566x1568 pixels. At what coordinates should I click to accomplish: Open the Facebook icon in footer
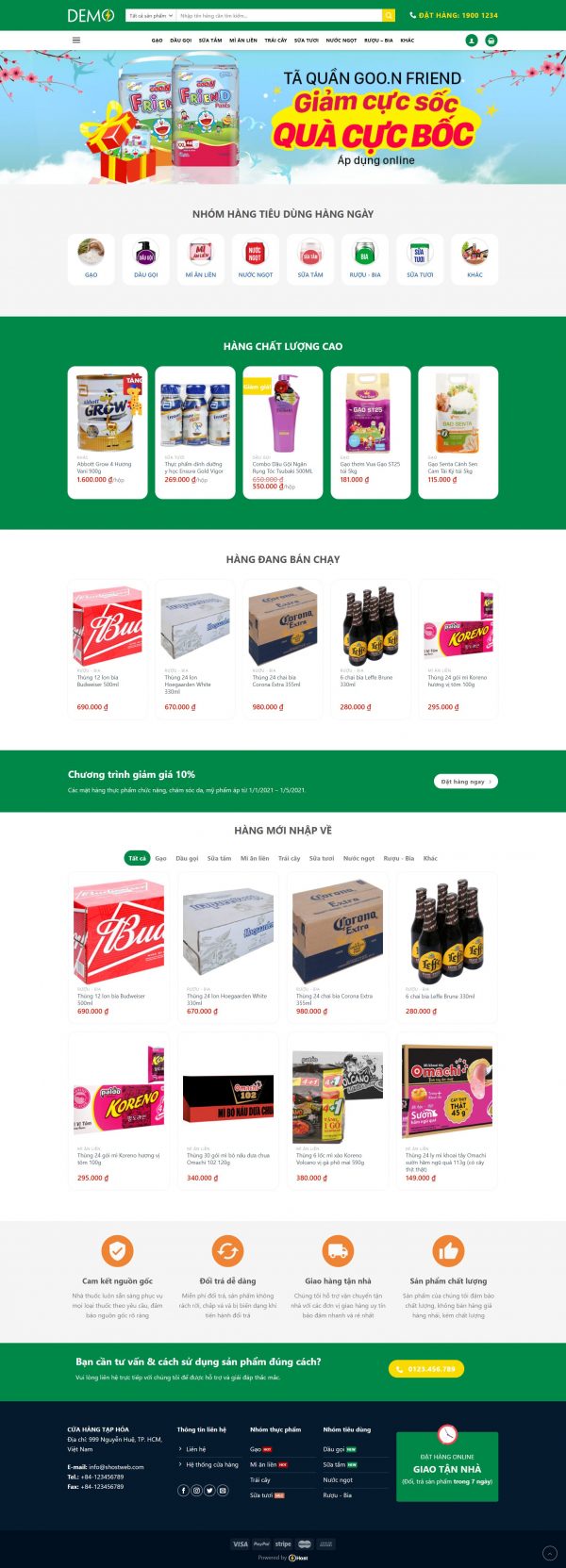(184, 1490)
